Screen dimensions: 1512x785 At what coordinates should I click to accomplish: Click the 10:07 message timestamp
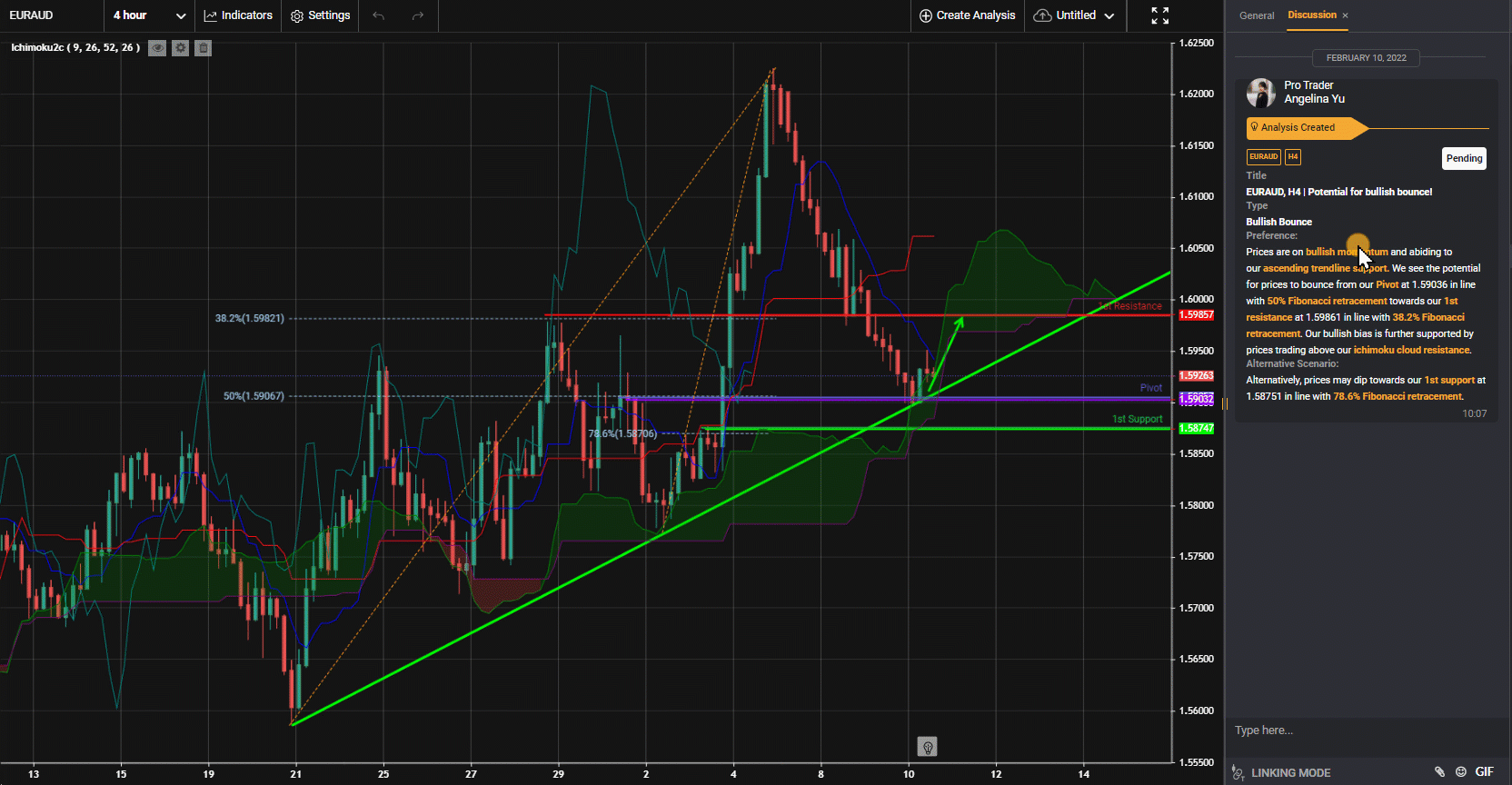[1474, 413]
